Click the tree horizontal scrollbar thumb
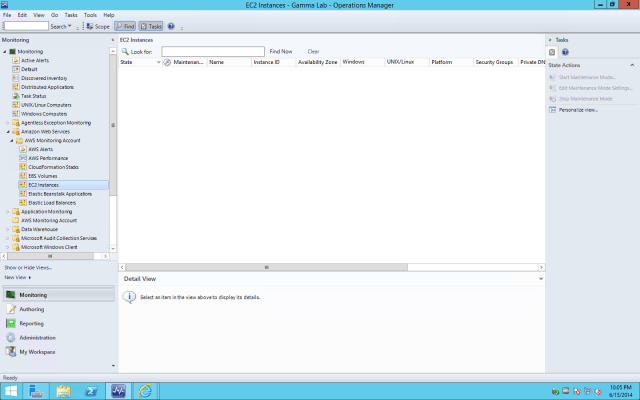The image size is (640, 400). coord(50,256)
